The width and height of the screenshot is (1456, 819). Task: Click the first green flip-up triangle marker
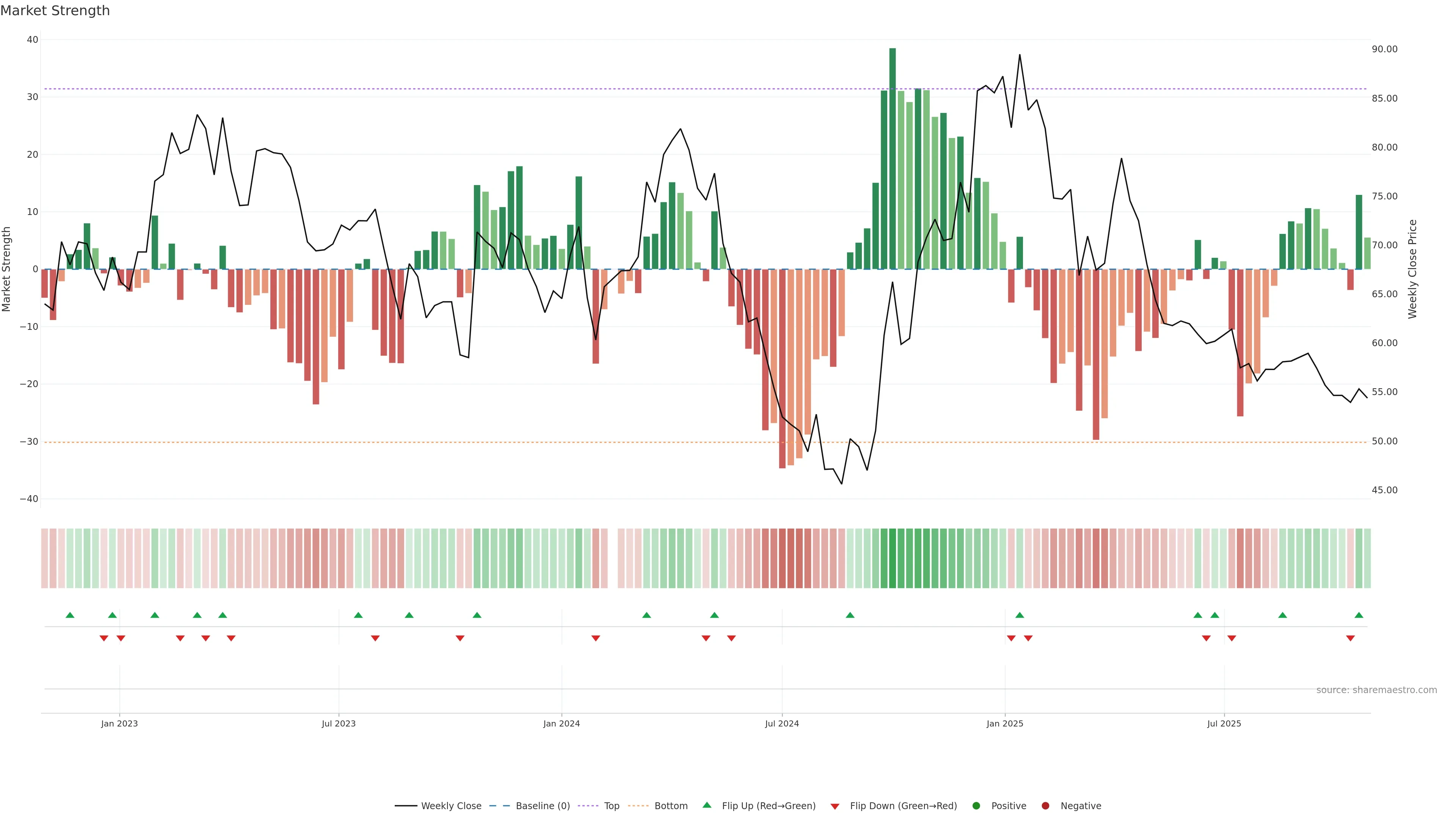point(70,615)
